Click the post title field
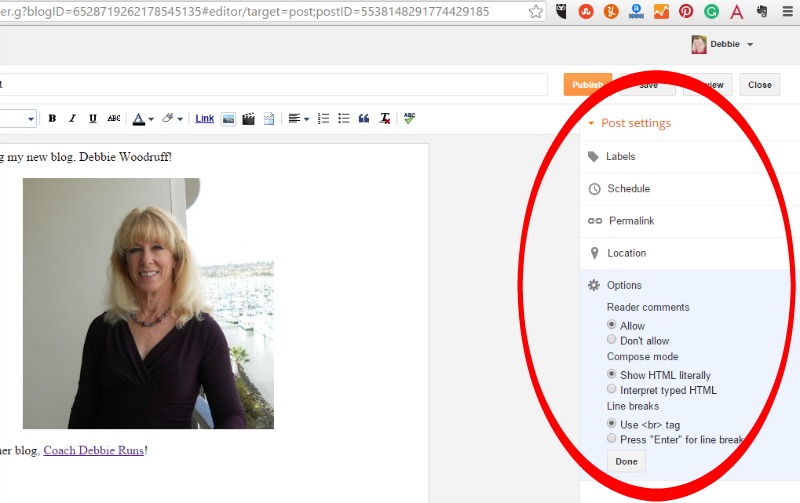The height and width of the screenshot is (503, 800). pos(273,85)
